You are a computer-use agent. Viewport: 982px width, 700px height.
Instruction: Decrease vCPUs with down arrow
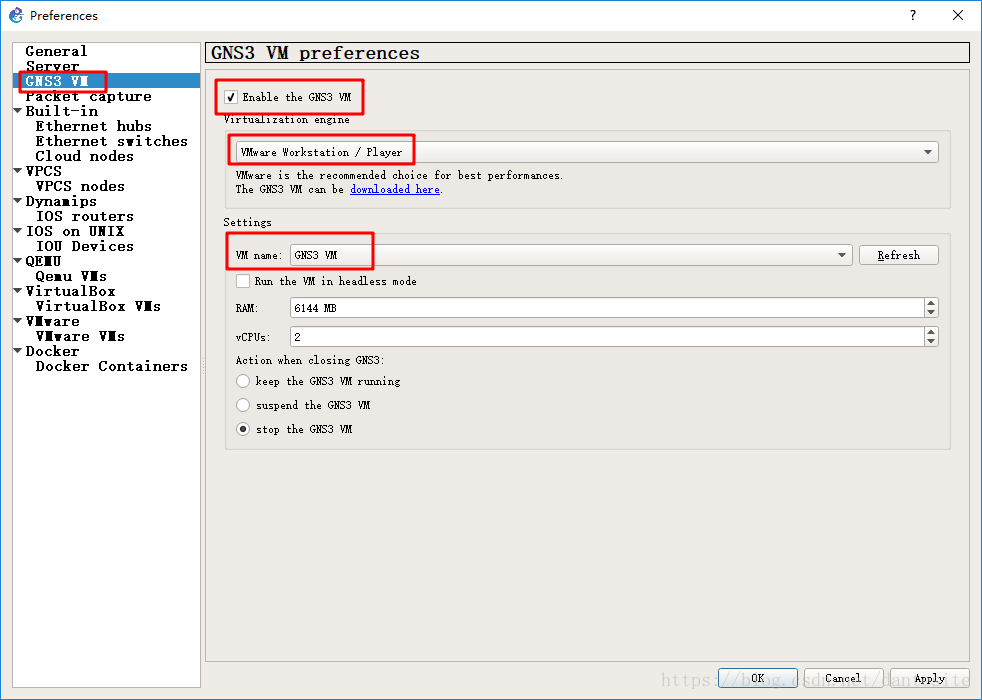pyautogui.click(x=931, y=341)
